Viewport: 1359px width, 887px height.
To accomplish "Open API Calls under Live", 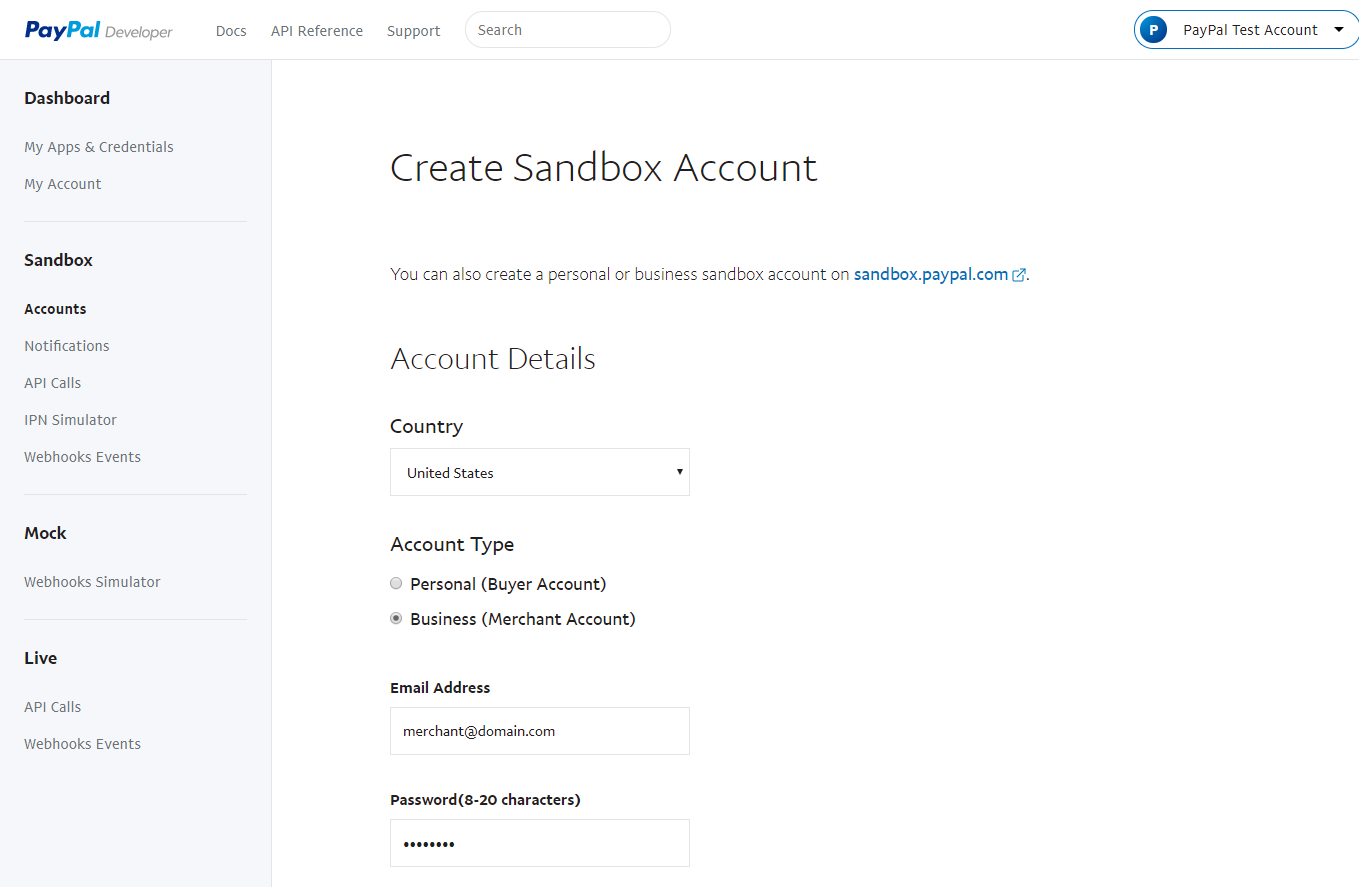I will tap(53, 707).
